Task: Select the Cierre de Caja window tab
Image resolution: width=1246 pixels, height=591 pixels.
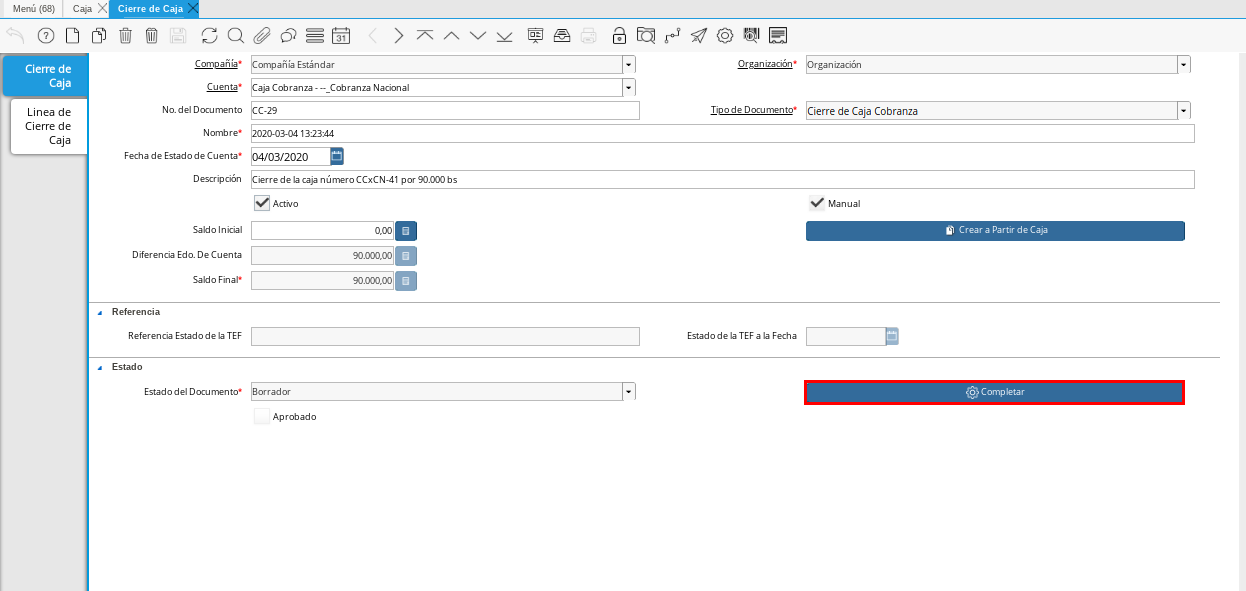Action: (150, 8)
